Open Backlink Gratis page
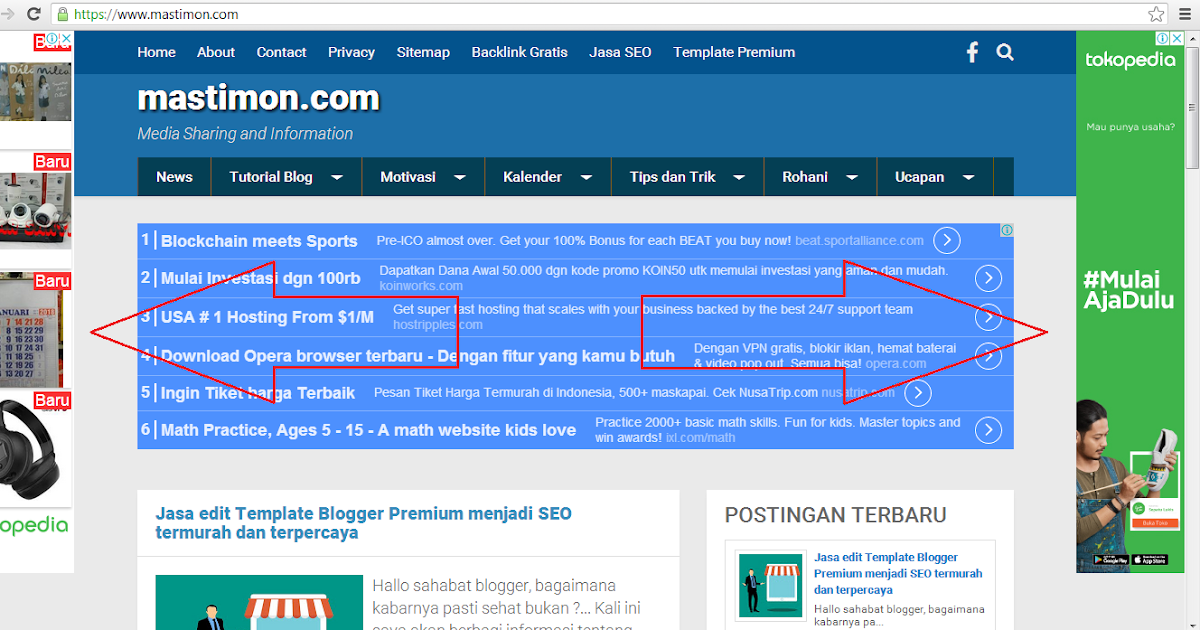 [x=519, y=52]
